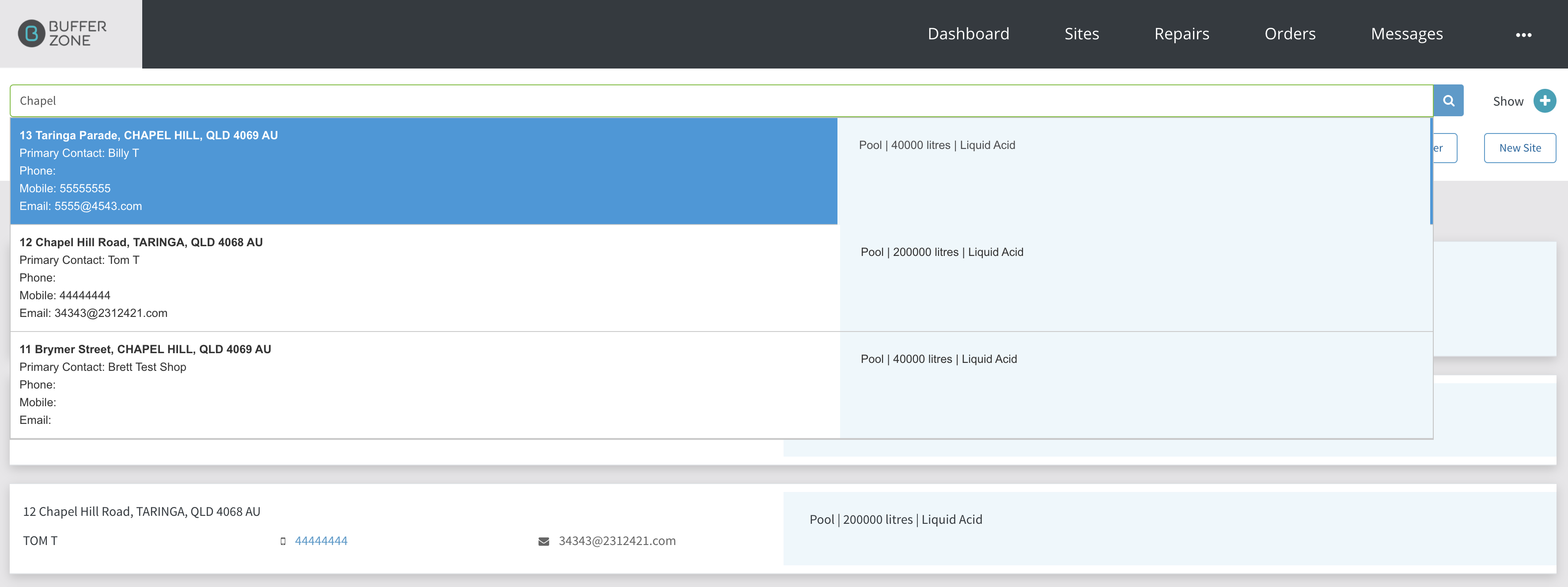Select the 13 Taringa Parade suggestion

721,171
